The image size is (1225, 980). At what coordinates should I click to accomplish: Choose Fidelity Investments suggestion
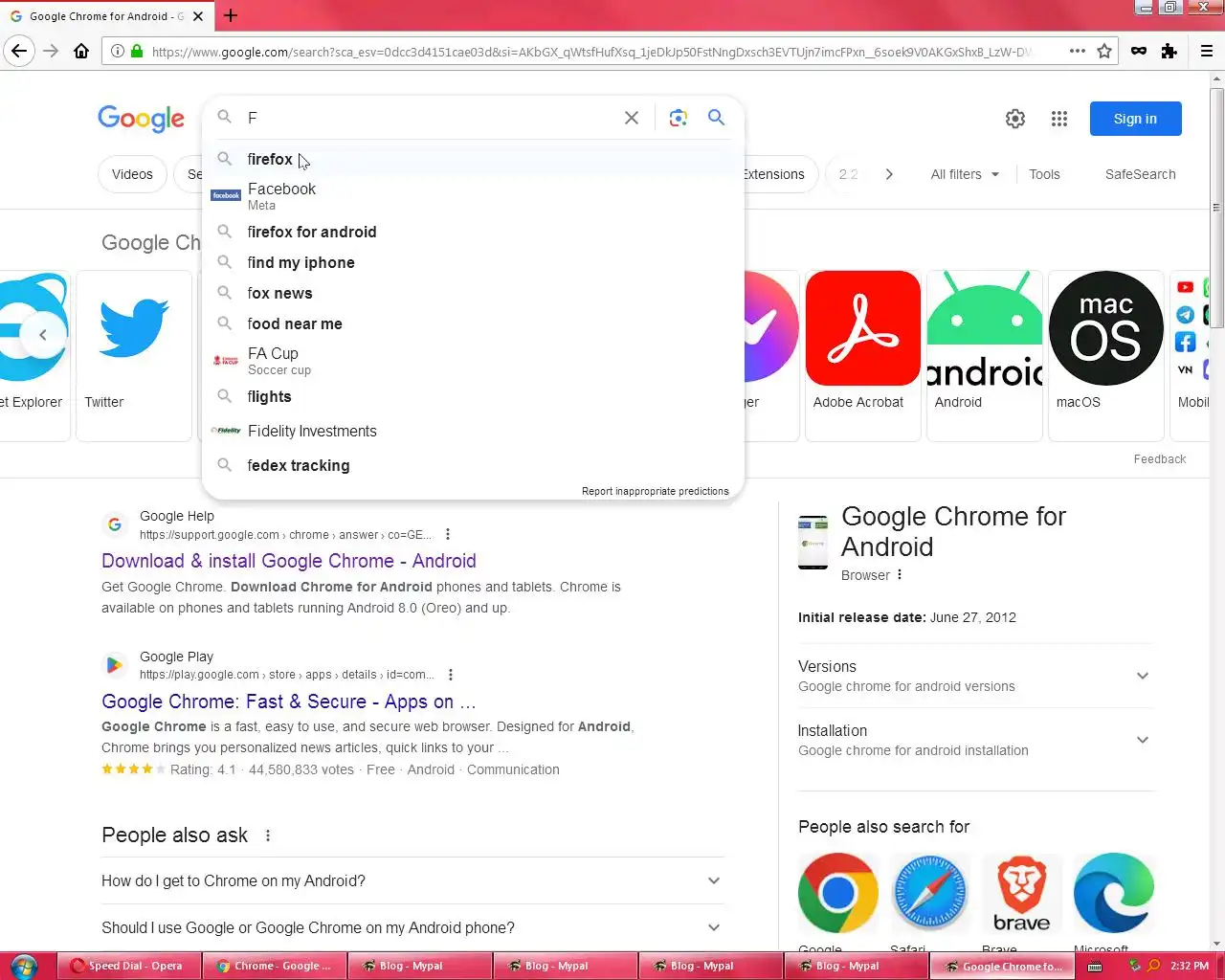pyautogui.click(x=473, y=431)
